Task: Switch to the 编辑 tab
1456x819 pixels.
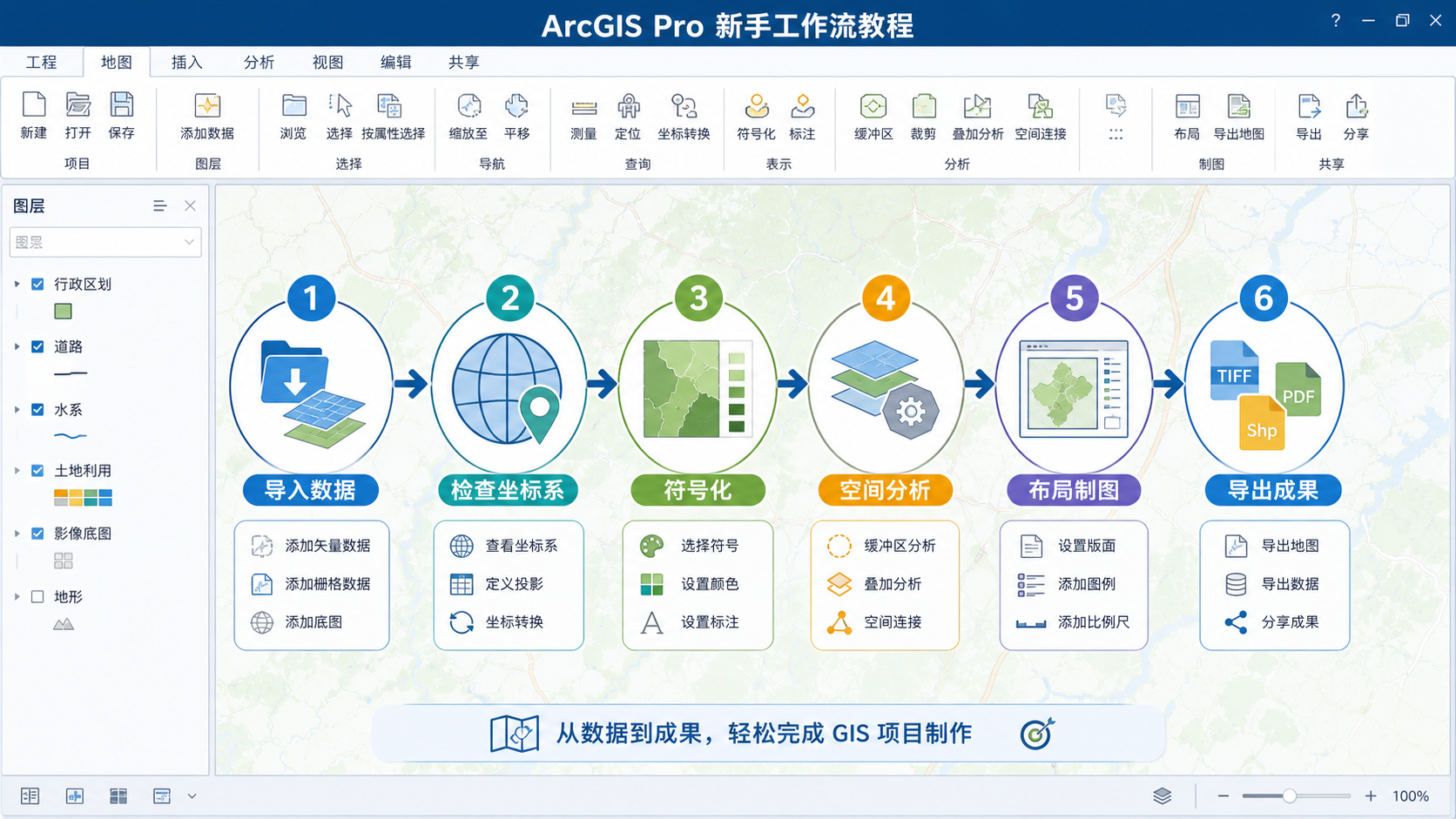Action: tap(395, 62)
